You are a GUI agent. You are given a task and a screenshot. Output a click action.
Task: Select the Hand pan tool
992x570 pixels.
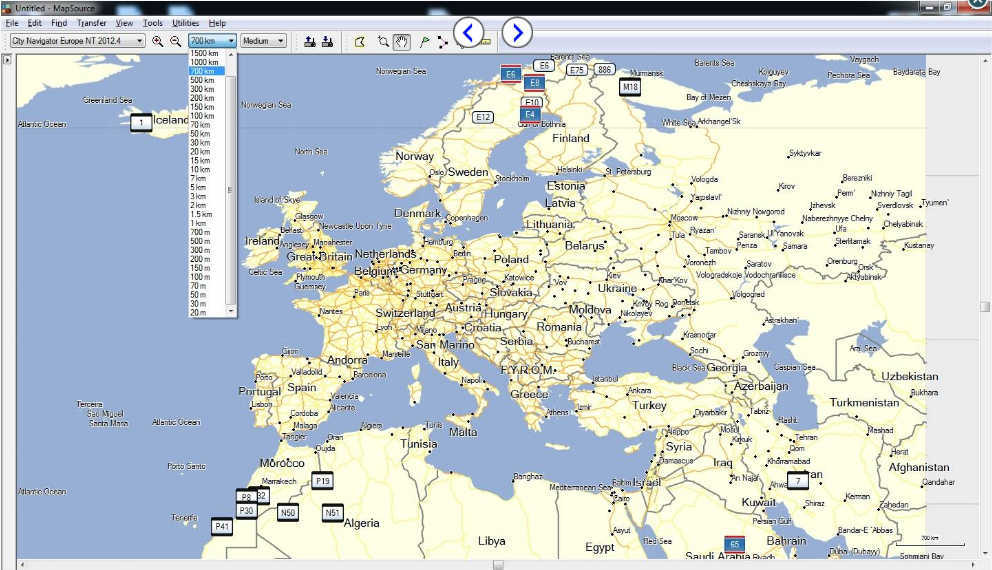[402, 42]
